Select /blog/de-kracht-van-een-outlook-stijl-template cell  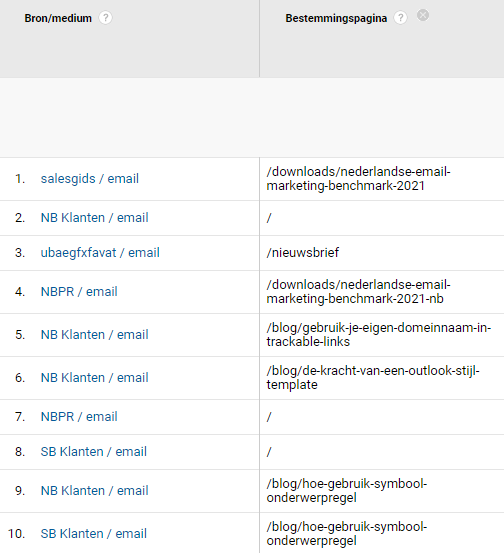pyautogui.click(x=373, y=378)
